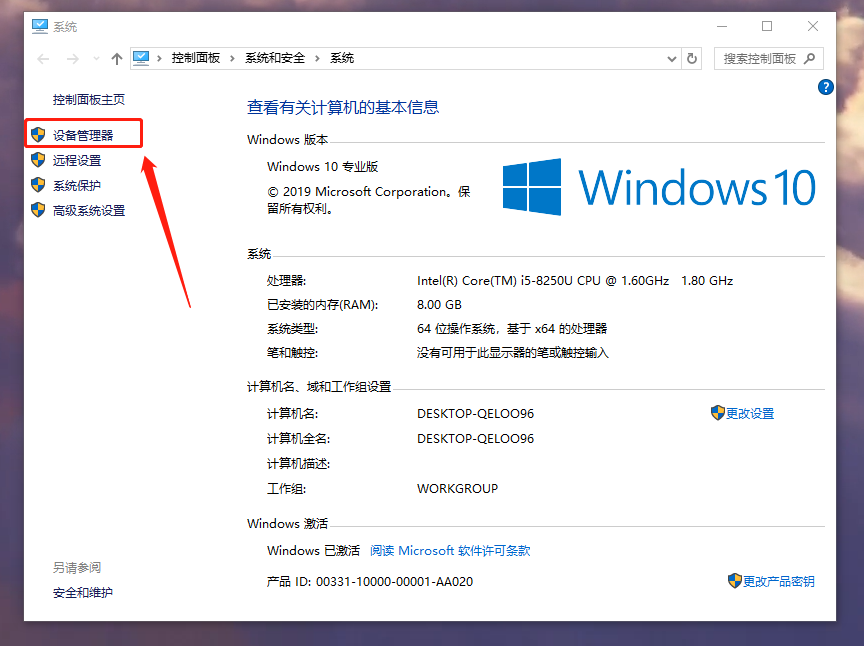The width and height of the screenshot is (864, 646).
Task: Click processor value Intel(R) Core(TM) i5-8250U
Action: [x=575, y=281]
